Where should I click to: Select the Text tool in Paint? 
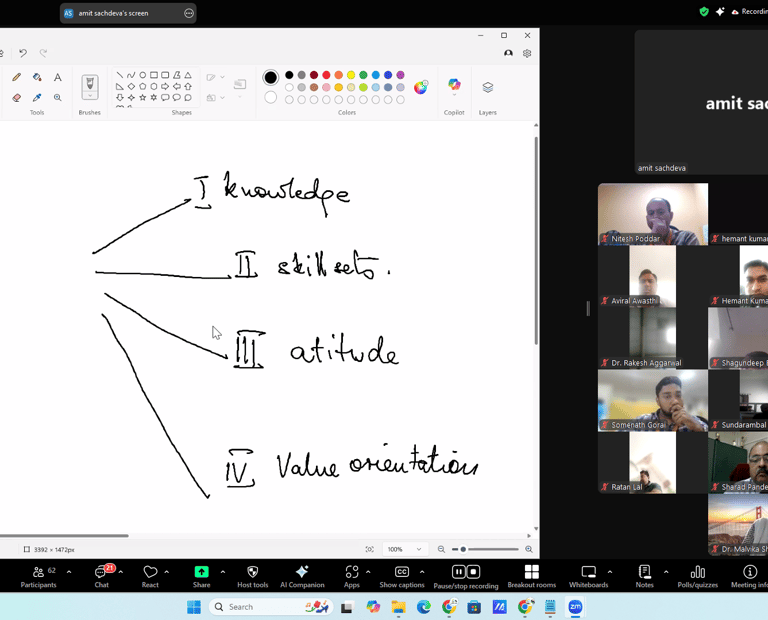[57, 77]
